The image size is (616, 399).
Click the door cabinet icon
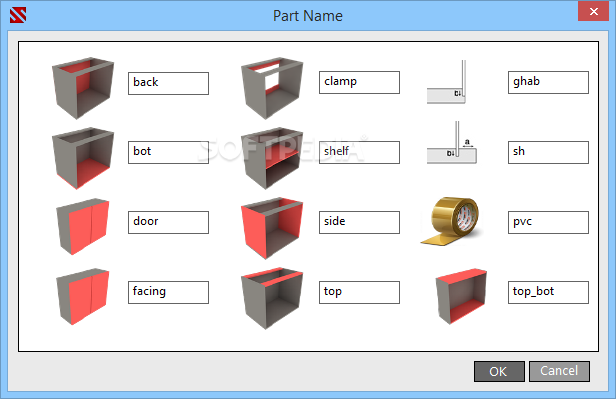pos(83,227)
